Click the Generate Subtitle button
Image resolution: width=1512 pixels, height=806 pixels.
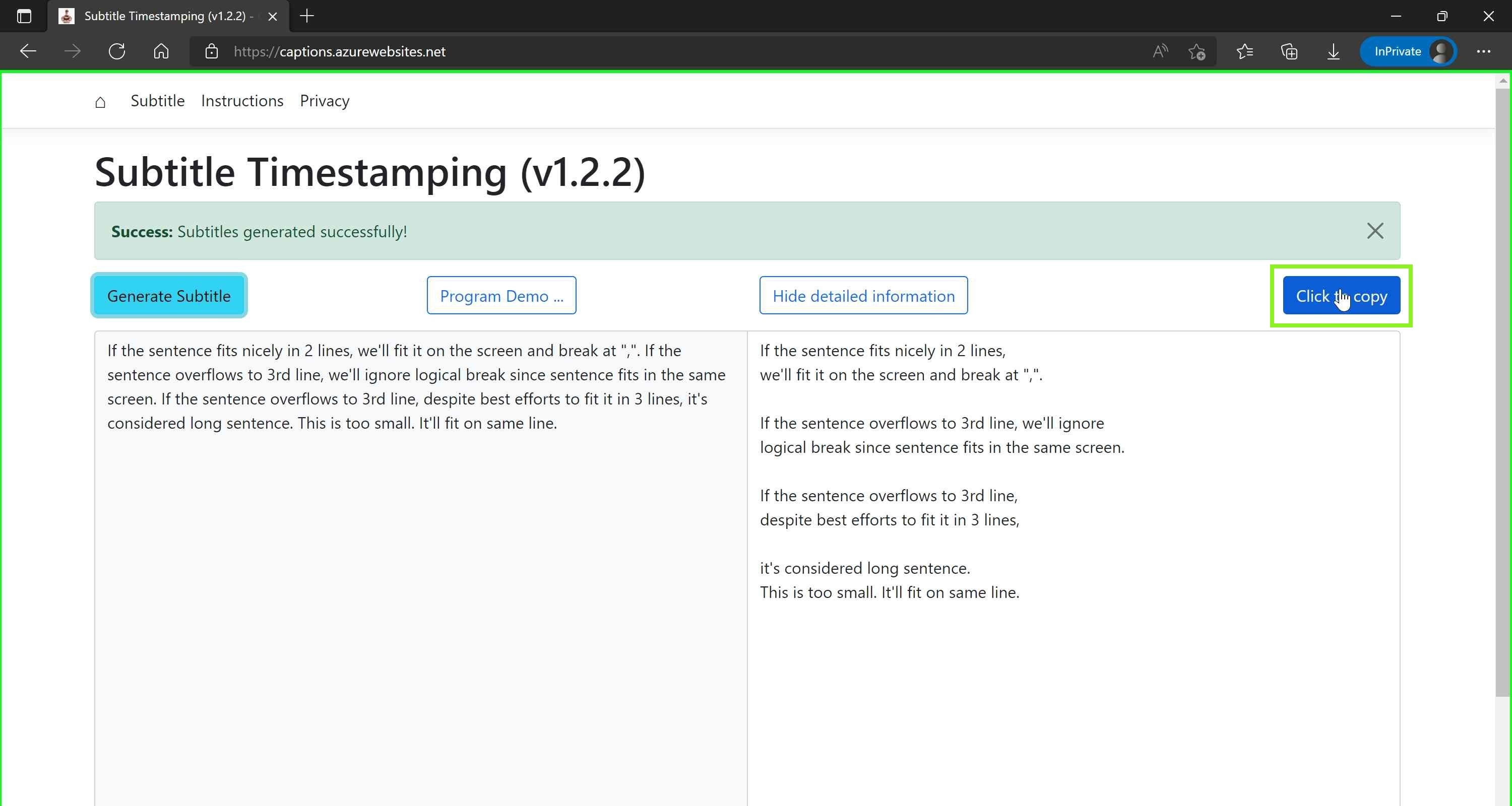coord(169,296)
